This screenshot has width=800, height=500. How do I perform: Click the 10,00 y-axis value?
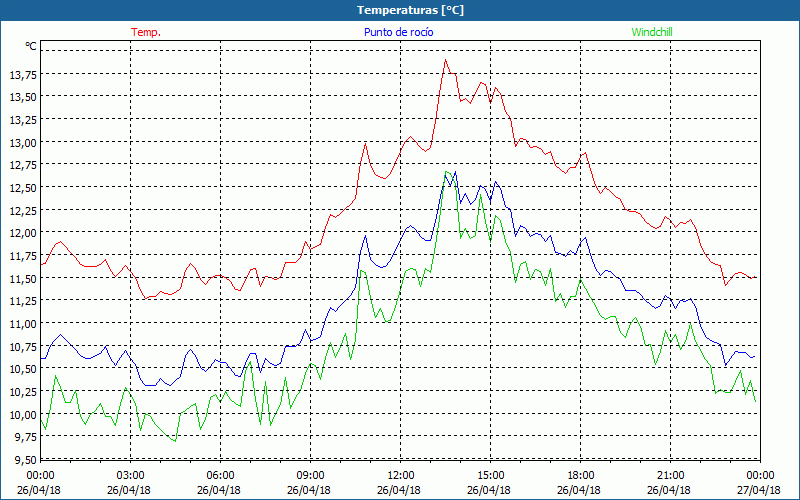point(23,414)
